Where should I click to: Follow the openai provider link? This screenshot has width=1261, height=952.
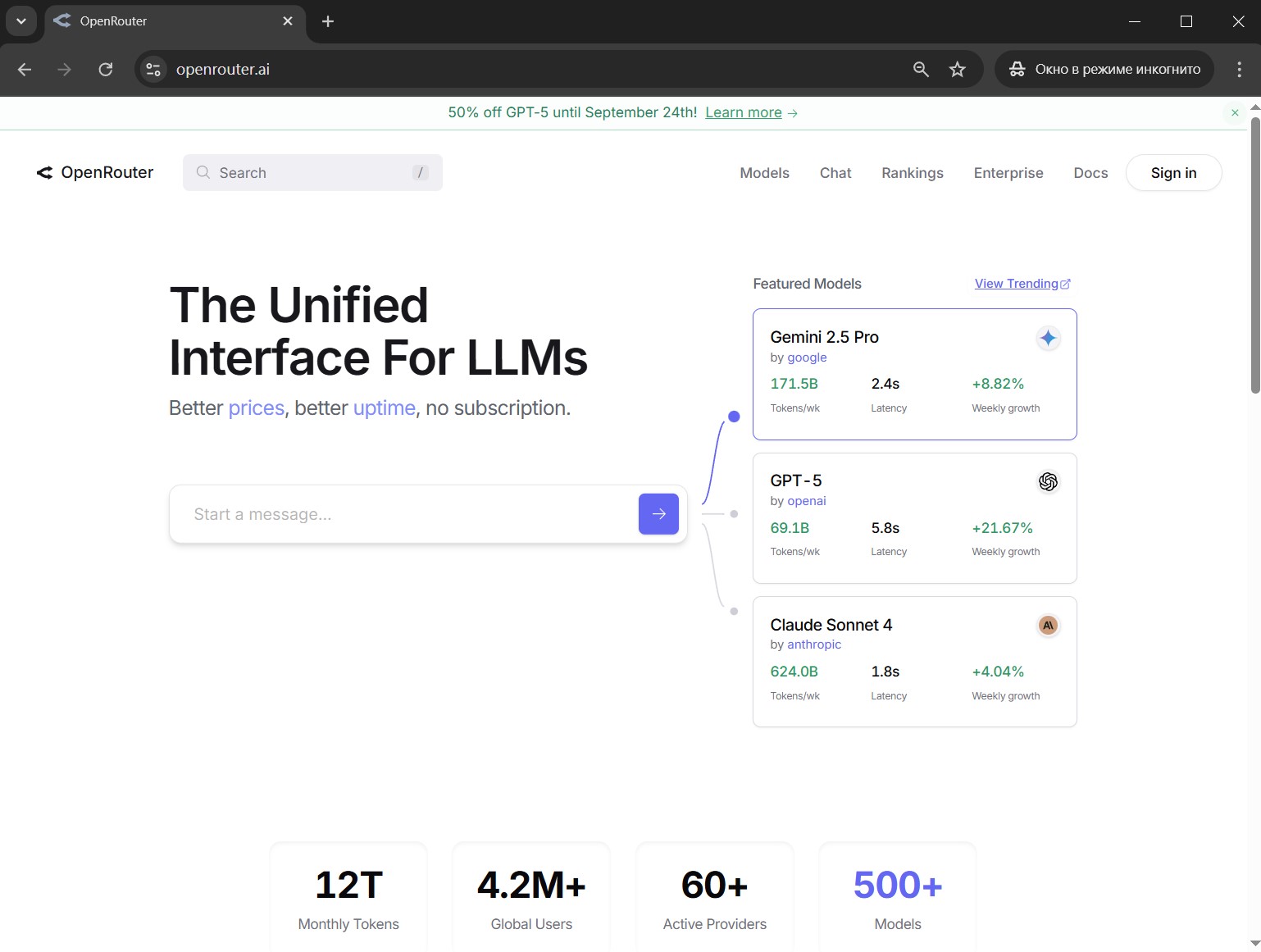click(x=806, y=501)
